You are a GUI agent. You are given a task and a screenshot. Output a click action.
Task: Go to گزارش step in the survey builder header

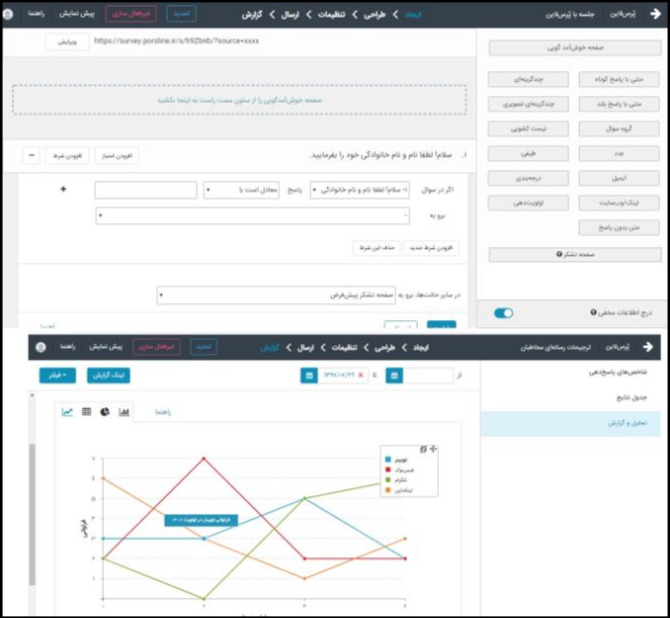(x=252, y=15)
